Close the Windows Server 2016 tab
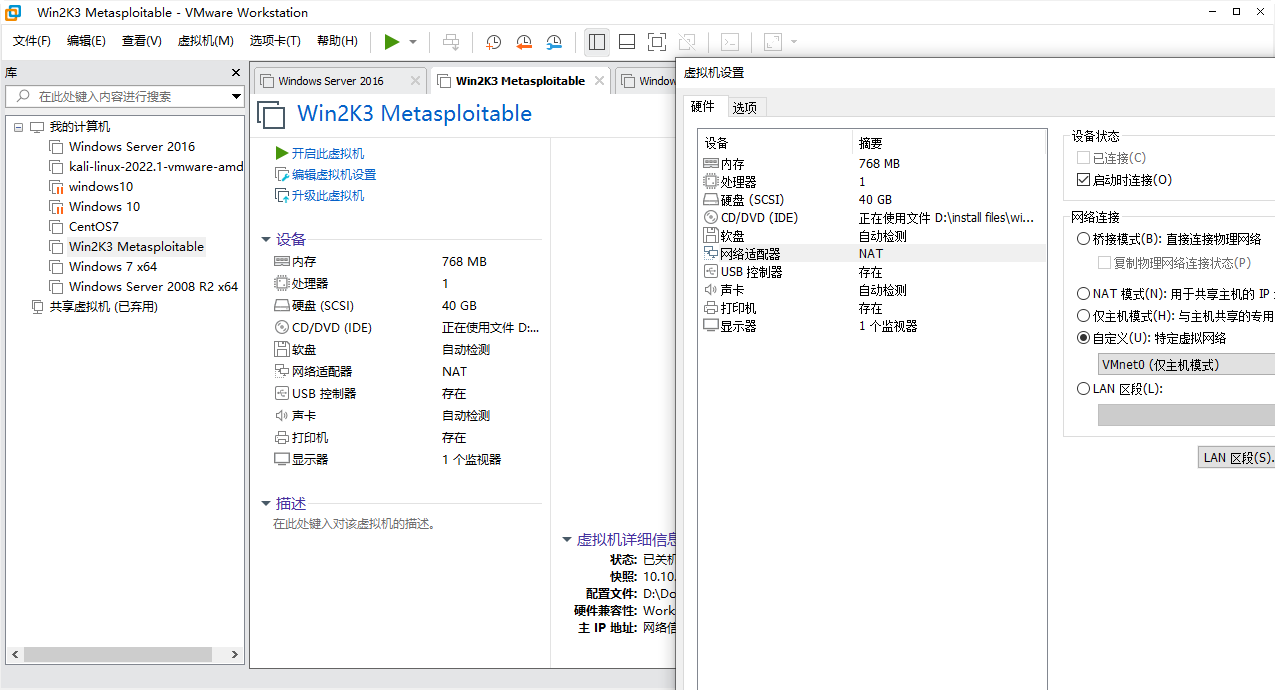Screen dimensions: 1275x690 (x=414, y=81)
